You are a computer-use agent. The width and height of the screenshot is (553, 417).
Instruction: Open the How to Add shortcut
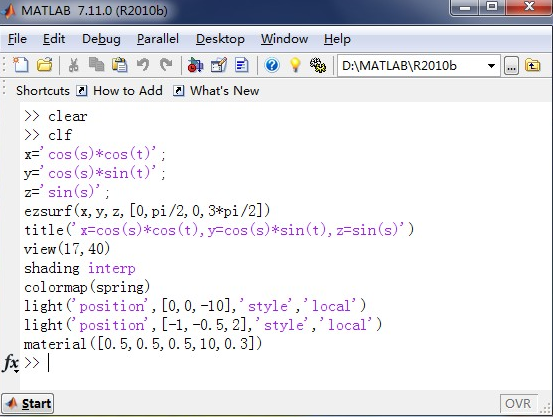pos(120,91)
